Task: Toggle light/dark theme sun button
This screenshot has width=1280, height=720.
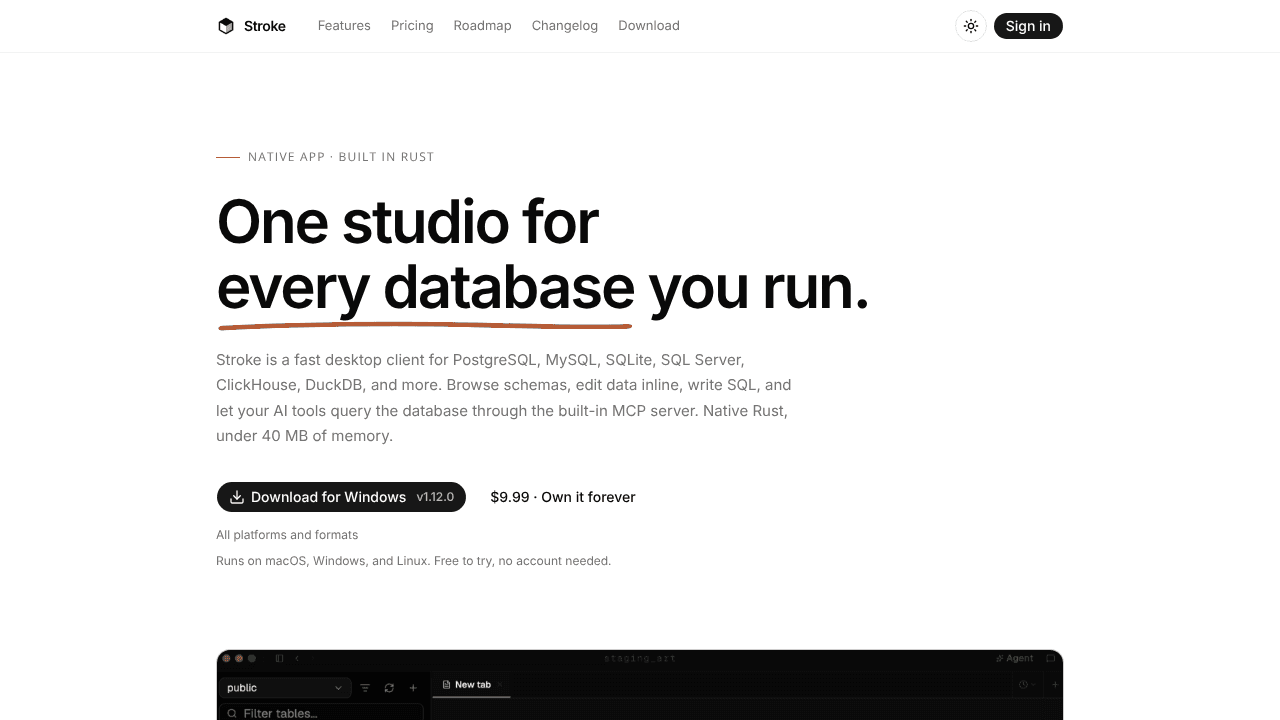Action: pos(971,26)
